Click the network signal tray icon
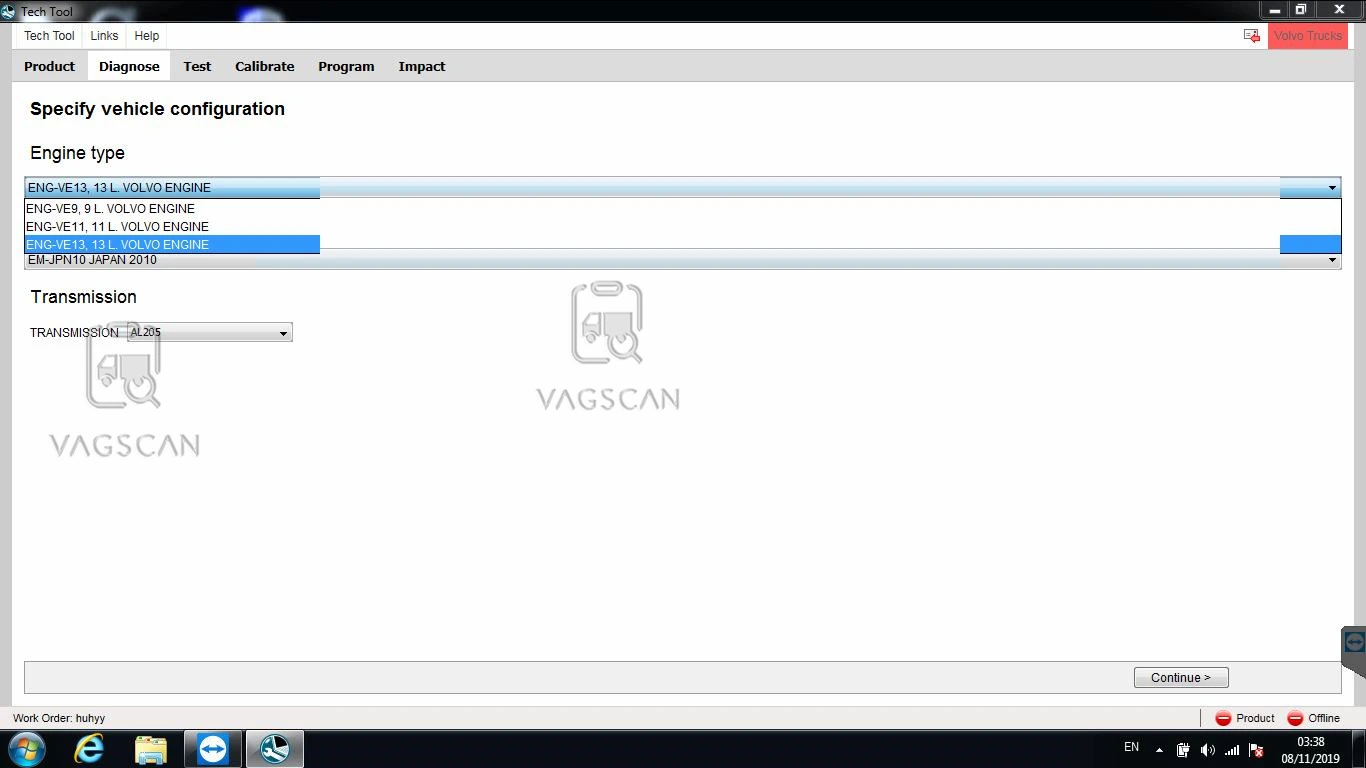The image size is (1366, 768). click(1232, 750)
